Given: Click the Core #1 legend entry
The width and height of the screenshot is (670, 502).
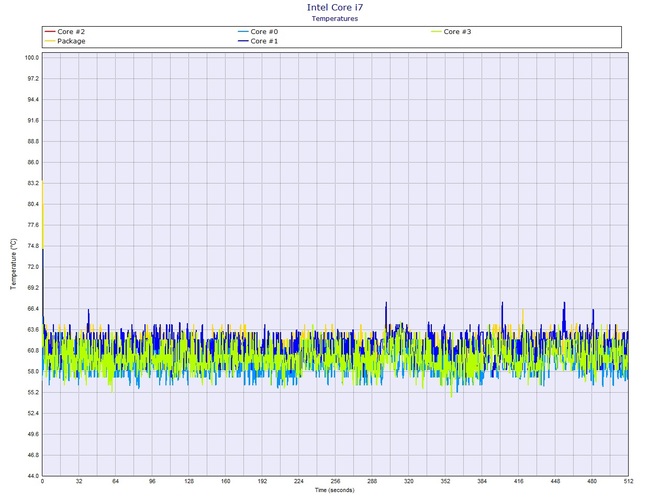Looking at the screenshot, I should pos(258,41).
